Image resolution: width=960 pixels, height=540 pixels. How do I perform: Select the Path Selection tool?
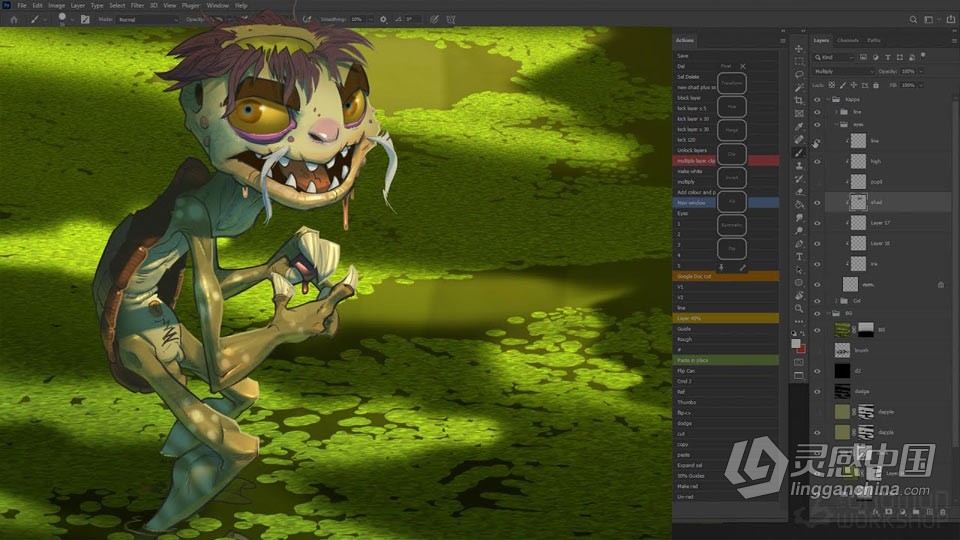[x=799, y=269]
